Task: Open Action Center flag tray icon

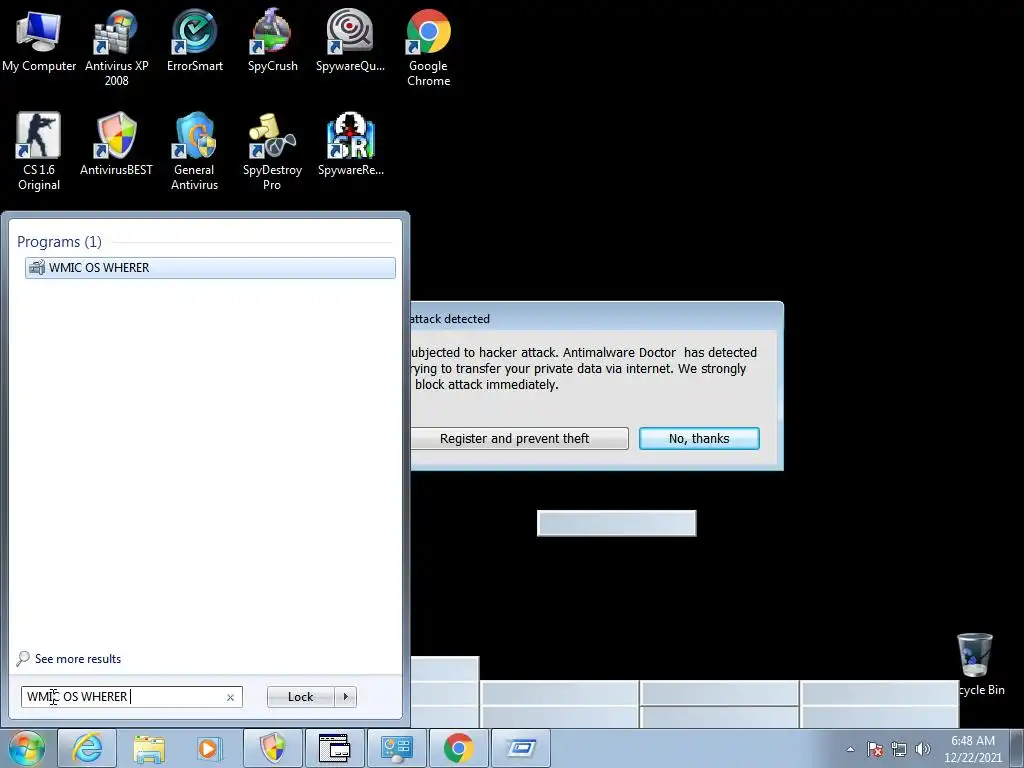Action: coord(875,749)
